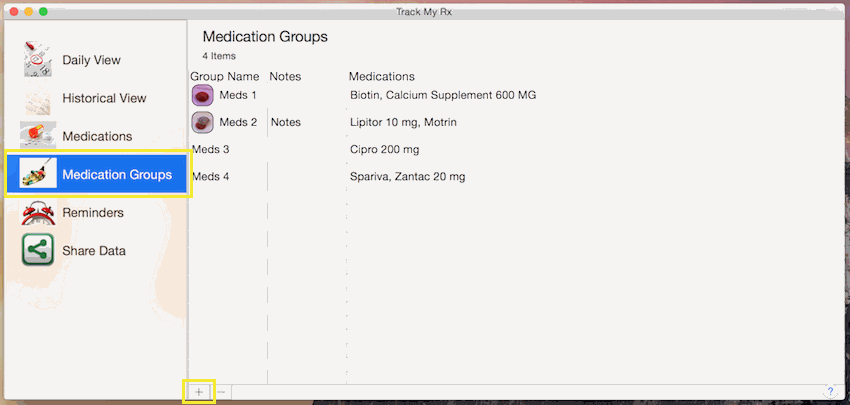Viewport: 850px width, 405px height.
Task: Click the Medications column header
Action: pyautogui.click(x=382, y=76)
